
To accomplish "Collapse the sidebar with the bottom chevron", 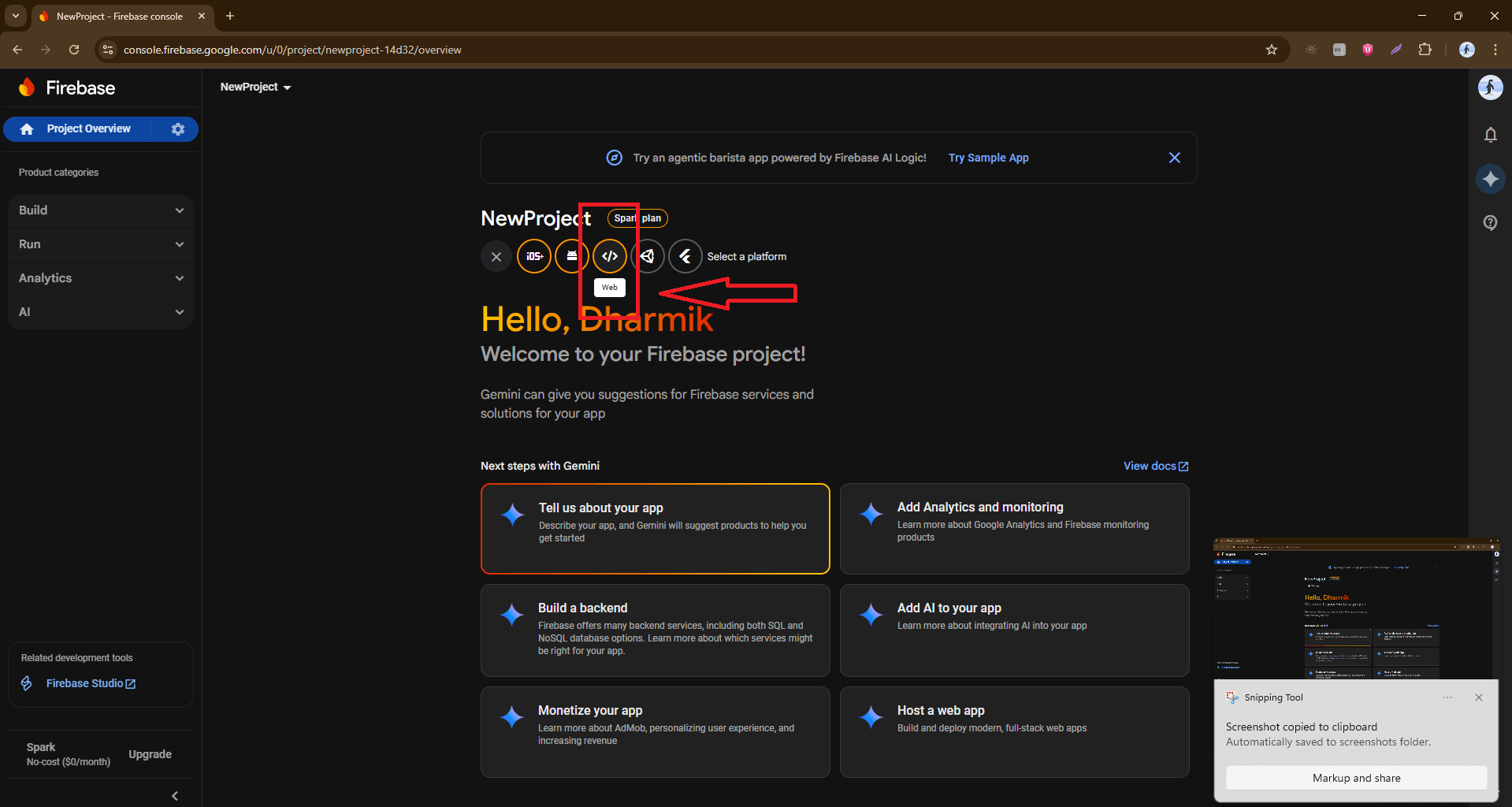I will (x=175, y=796).
